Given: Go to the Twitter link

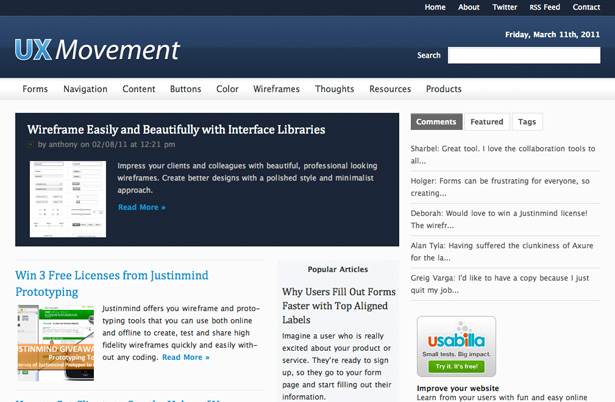Looking at the screenshot, I should point(504,7).
